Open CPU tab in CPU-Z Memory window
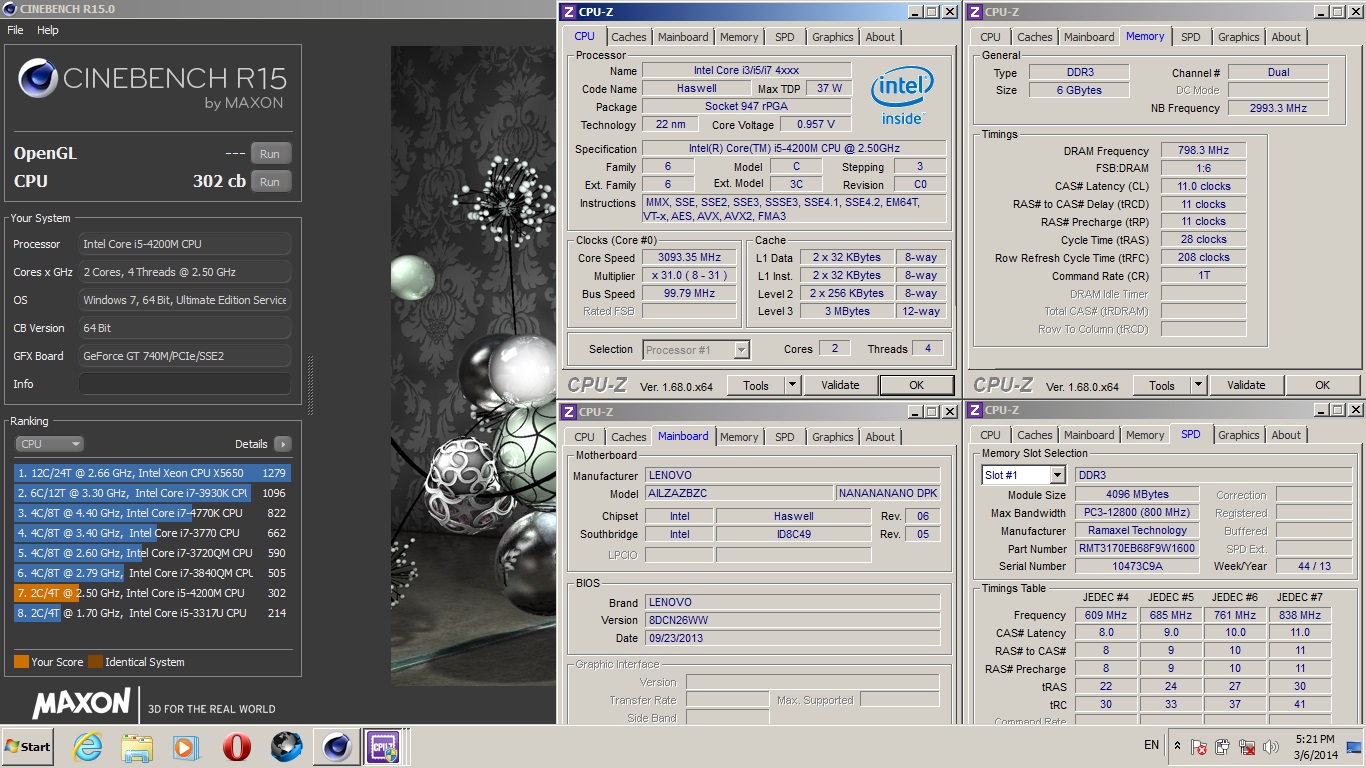1366x768 pixels. (990, 37)
